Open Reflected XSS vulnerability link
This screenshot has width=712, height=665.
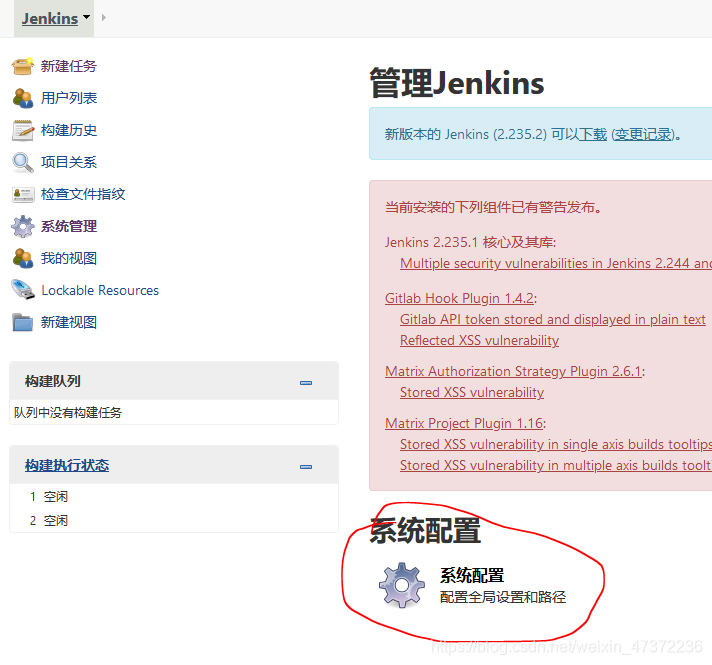[479, 340]
